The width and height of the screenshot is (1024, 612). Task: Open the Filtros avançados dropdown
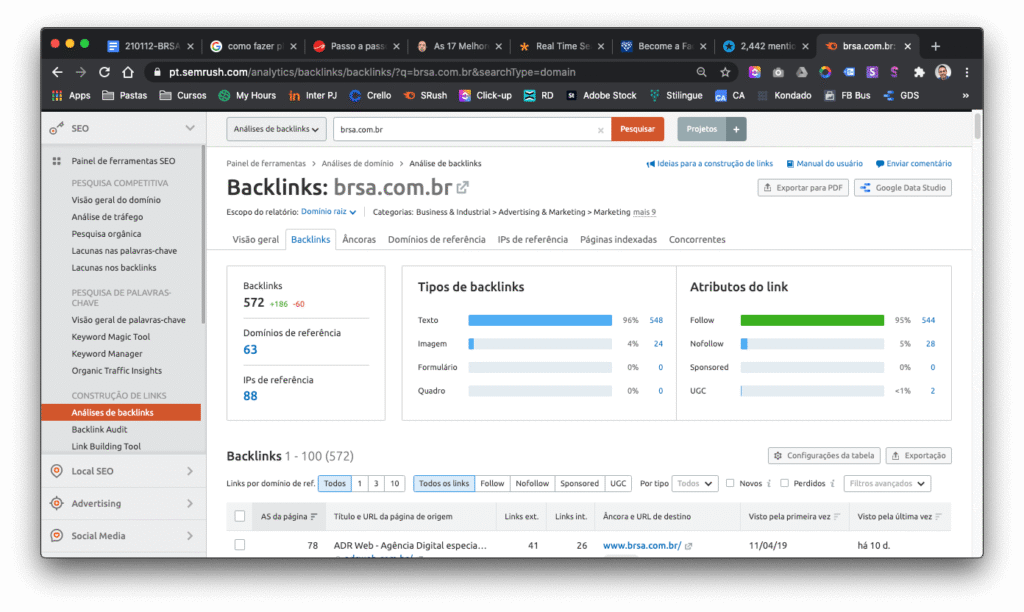[887, 483]
